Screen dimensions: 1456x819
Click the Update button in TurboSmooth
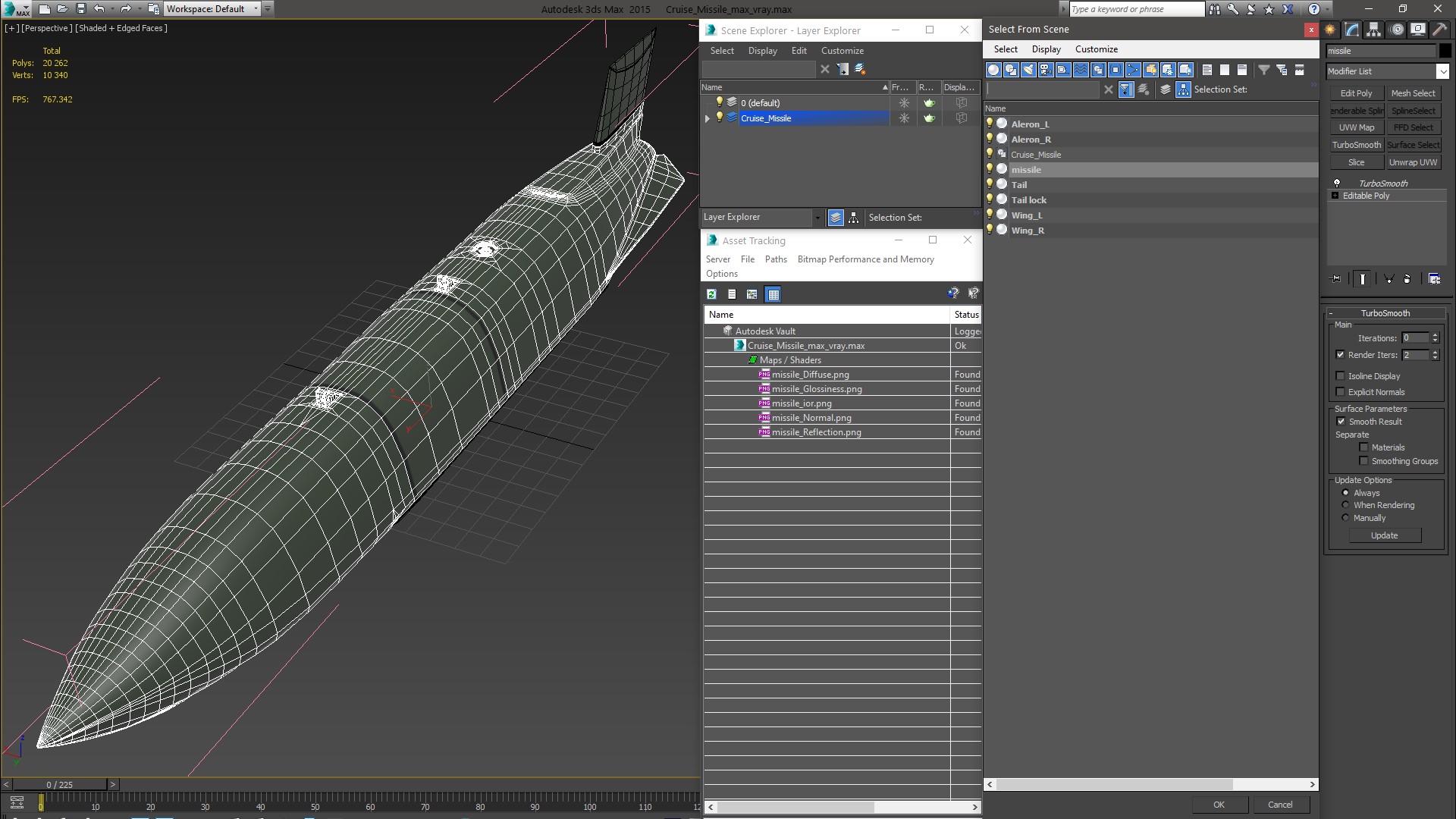1385,535
